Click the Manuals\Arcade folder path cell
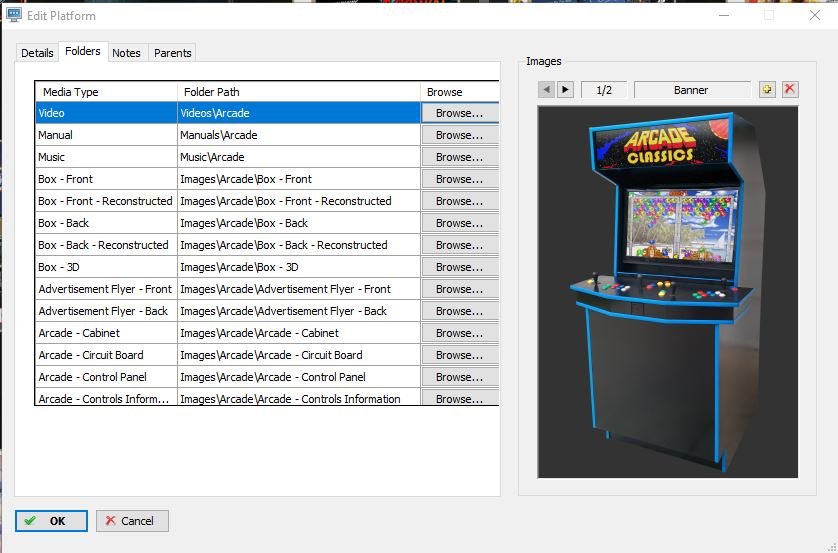The image size is (838, 553). (x=299, y=135)
